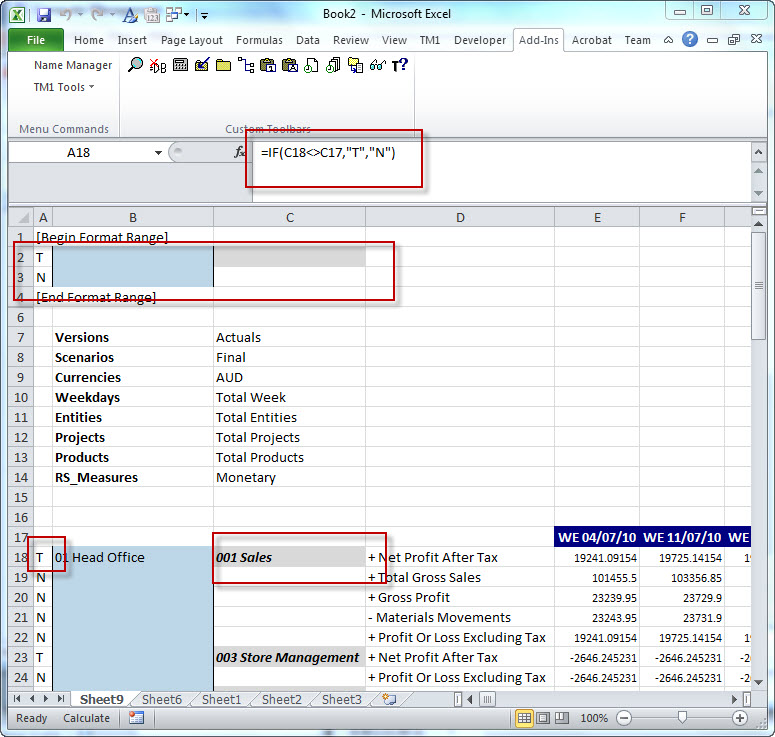The width and height of the screenshot is (775, 737).
Task: Switch to the Sheet1 worksheet tab
Action: click(x=221, y=699)
